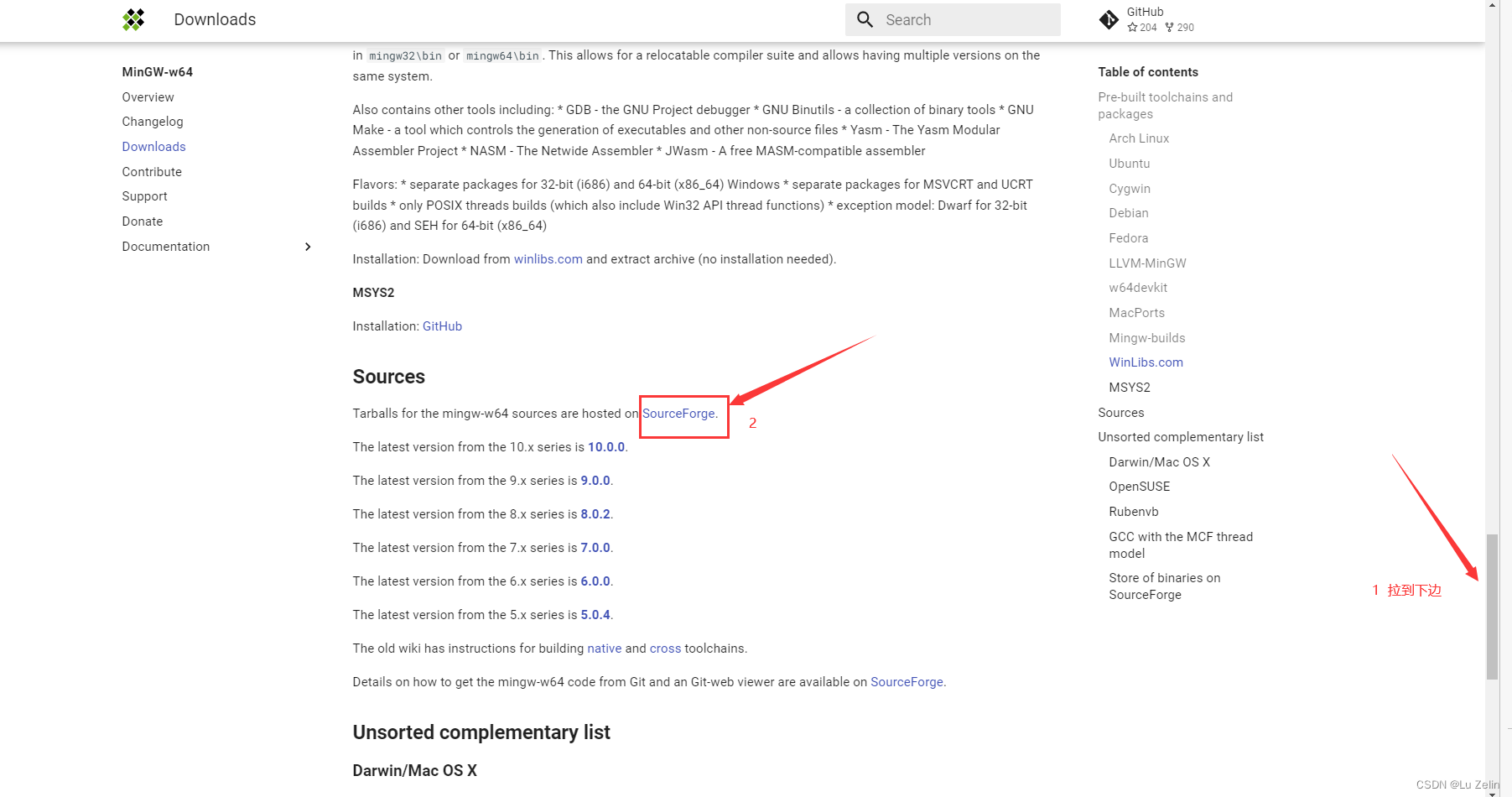Open version 9.0.0 link
Image resolution: width=1512 pixels, height=797 pixels.
(x=595, y=481)
